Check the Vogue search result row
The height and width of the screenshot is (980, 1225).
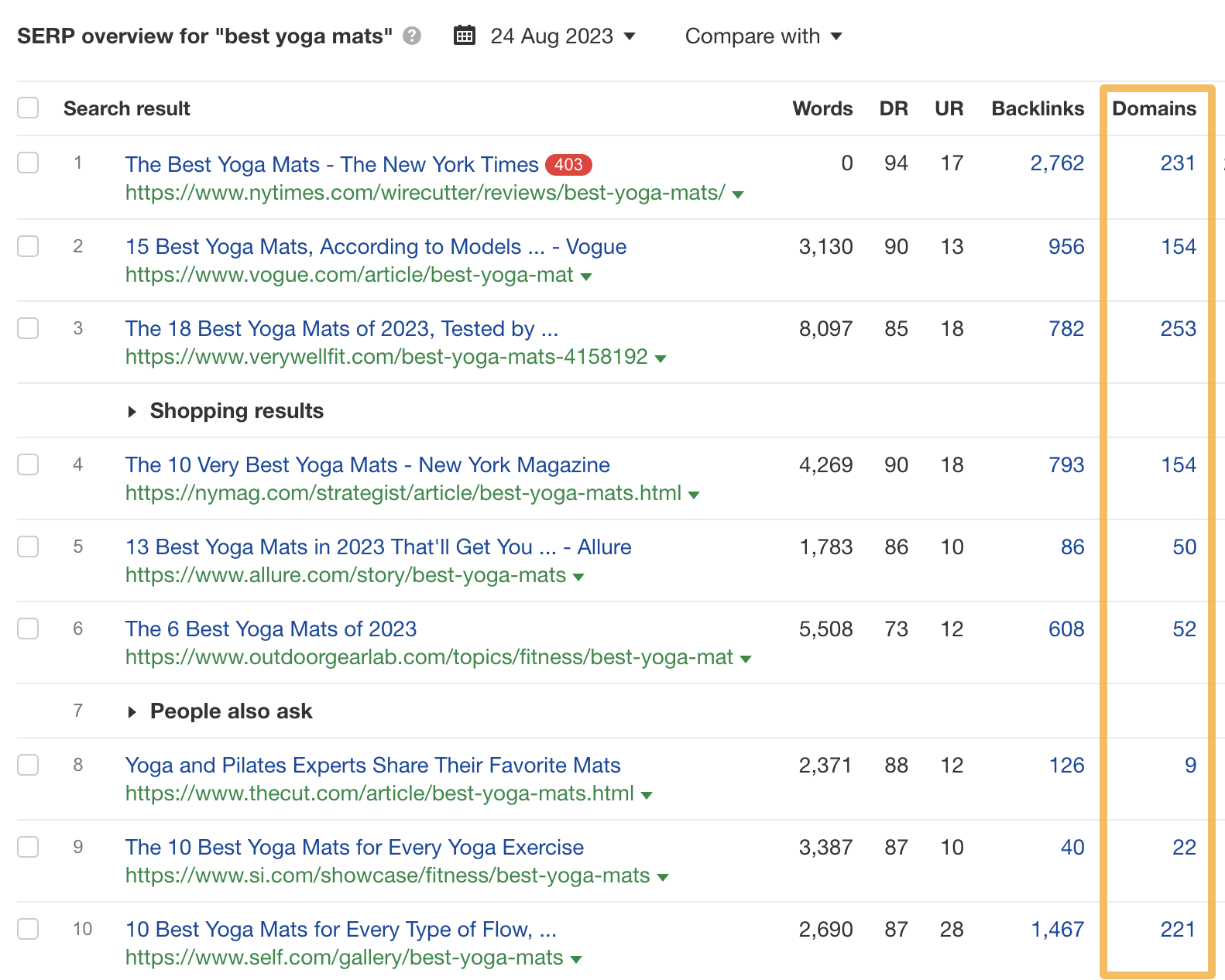(28, 246)
